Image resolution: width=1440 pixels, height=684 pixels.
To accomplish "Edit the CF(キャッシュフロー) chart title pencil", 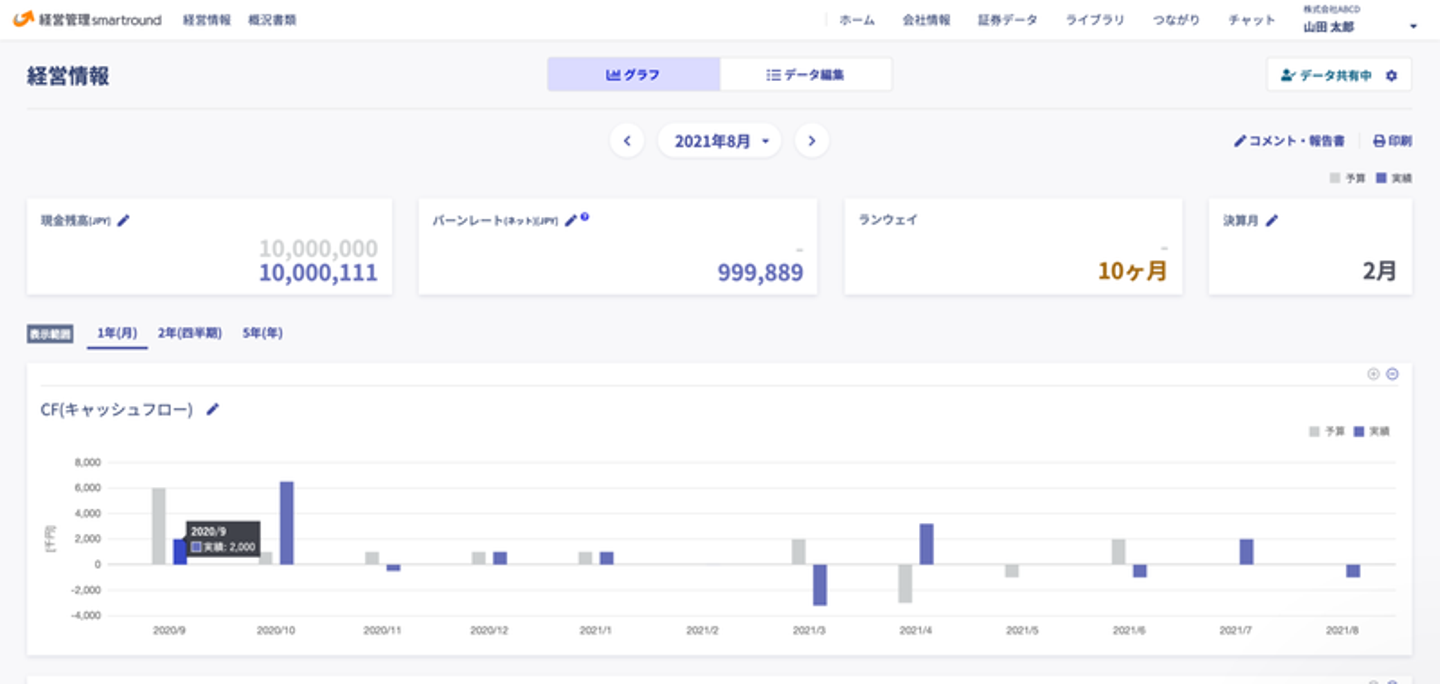I will tap(212, 409).
